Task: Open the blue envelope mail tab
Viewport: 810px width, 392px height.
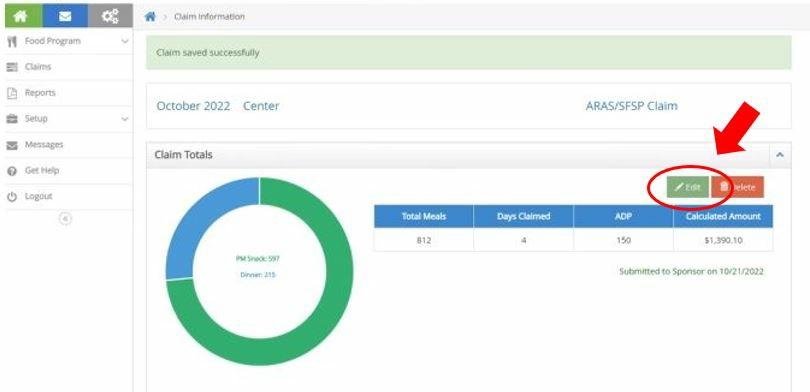Action: click(x=65, y=16)
